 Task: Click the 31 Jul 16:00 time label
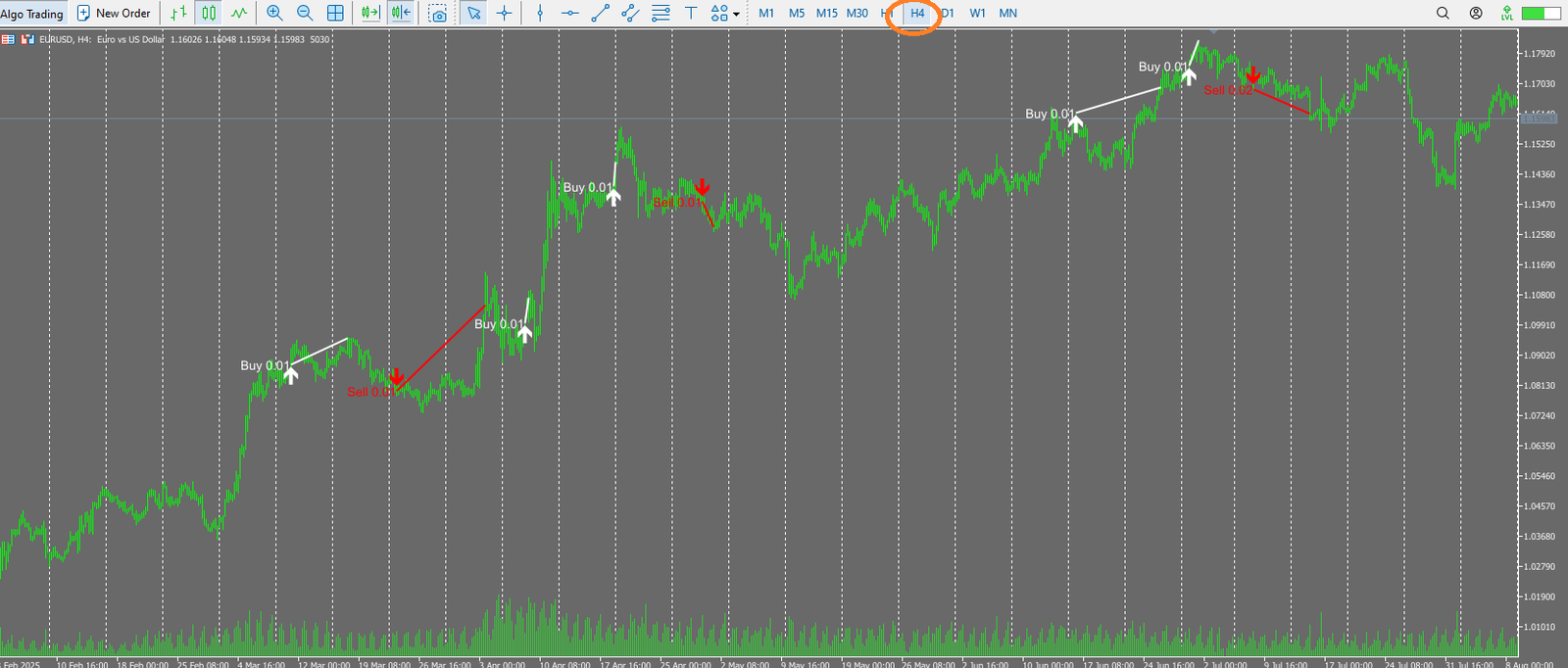[1468, 664]
